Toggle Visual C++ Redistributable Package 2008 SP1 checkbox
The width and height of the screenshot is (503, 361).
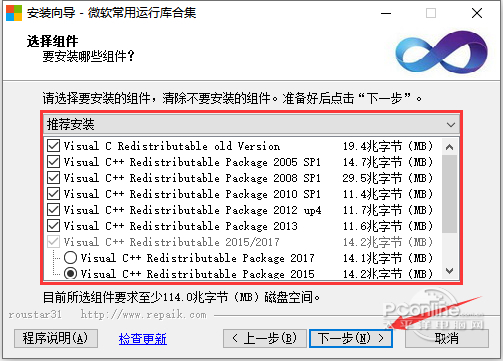[54, 178]
